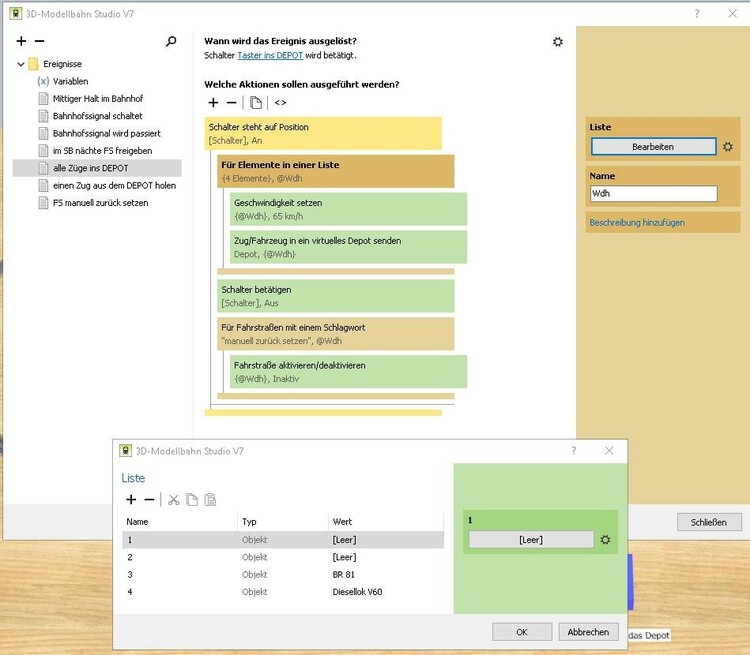Click the Name field containing Wdh

pyautogui.click(x=653, y=194)
